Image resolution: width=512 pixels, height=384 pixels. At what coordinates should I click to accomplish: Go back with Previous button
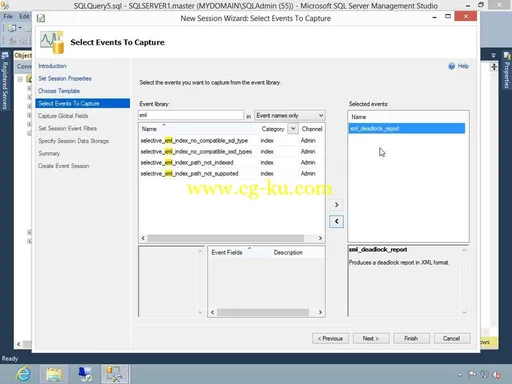330,338
